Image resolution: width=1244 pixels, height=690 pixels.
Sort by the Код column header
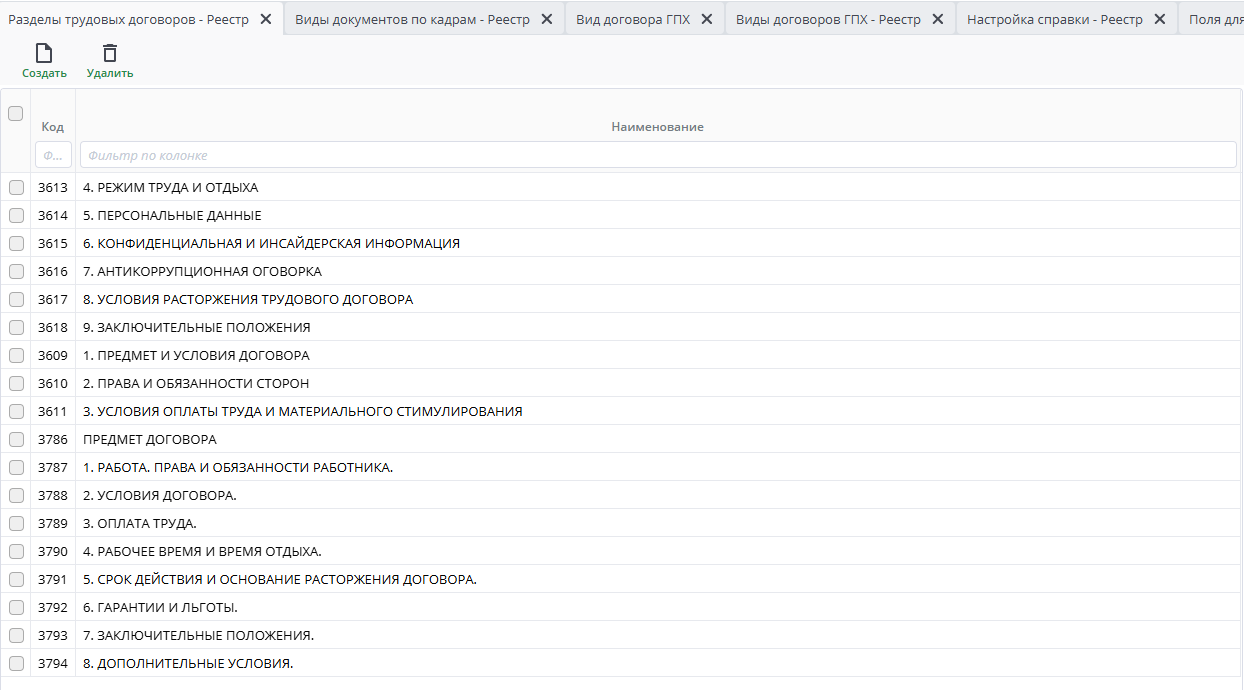(52, 127)
